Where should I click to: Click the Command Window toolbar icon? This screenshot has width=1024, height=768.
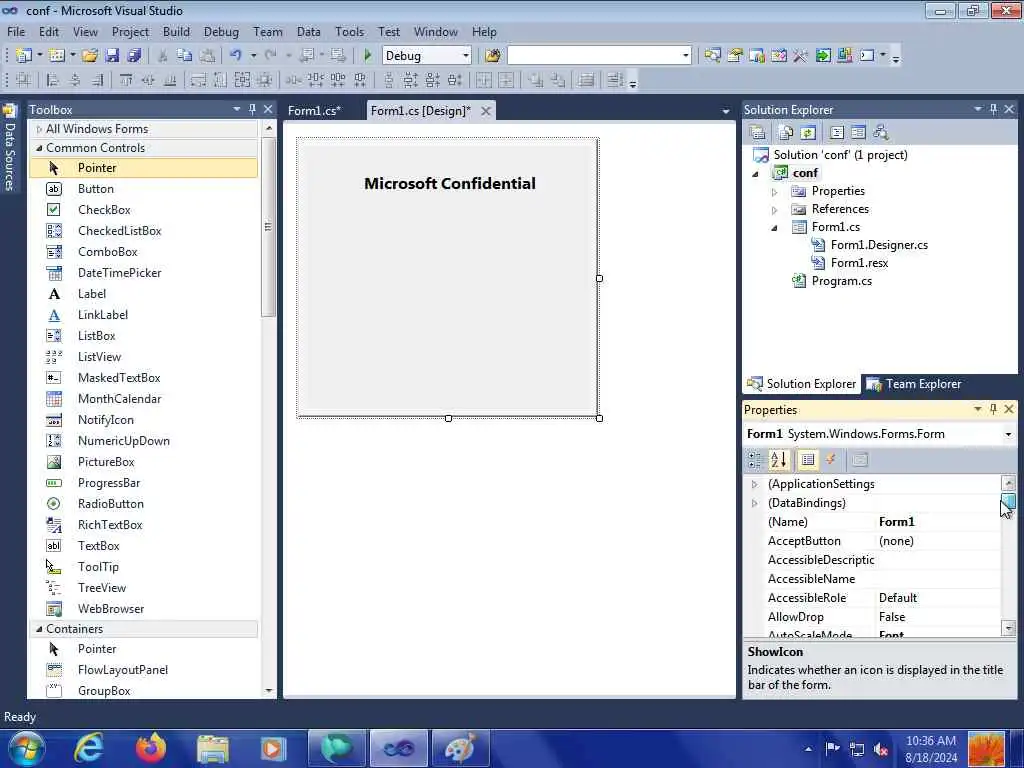point(867,56)
